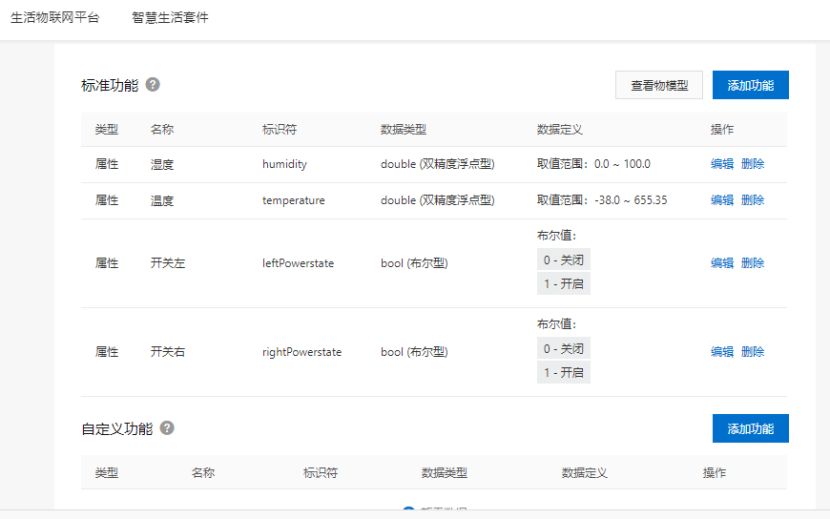Image resolution: width=830 pixels, height=519 pixels.
Task: Select the humidity identifier text
Action: tap(284, 164)
